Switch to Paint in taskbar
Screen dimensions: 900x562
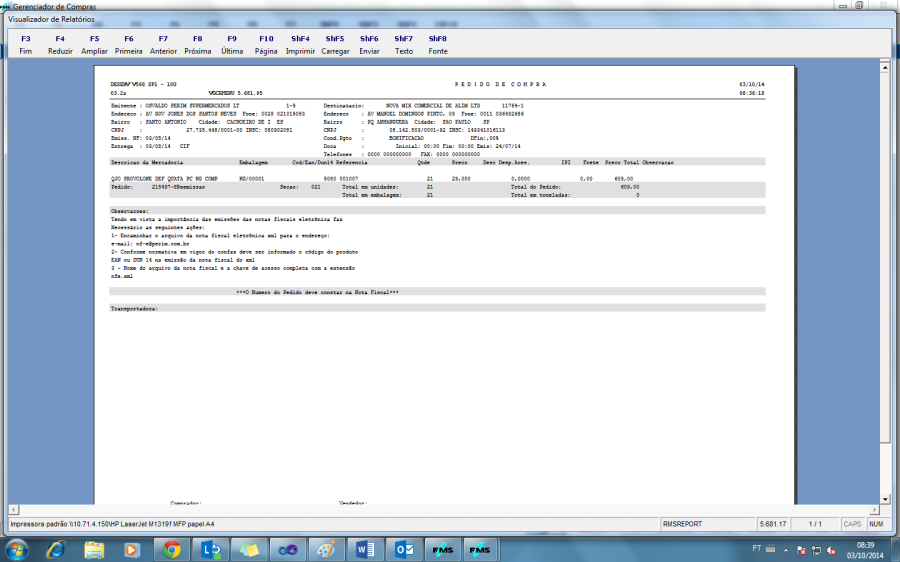click(x=327, y=550)
